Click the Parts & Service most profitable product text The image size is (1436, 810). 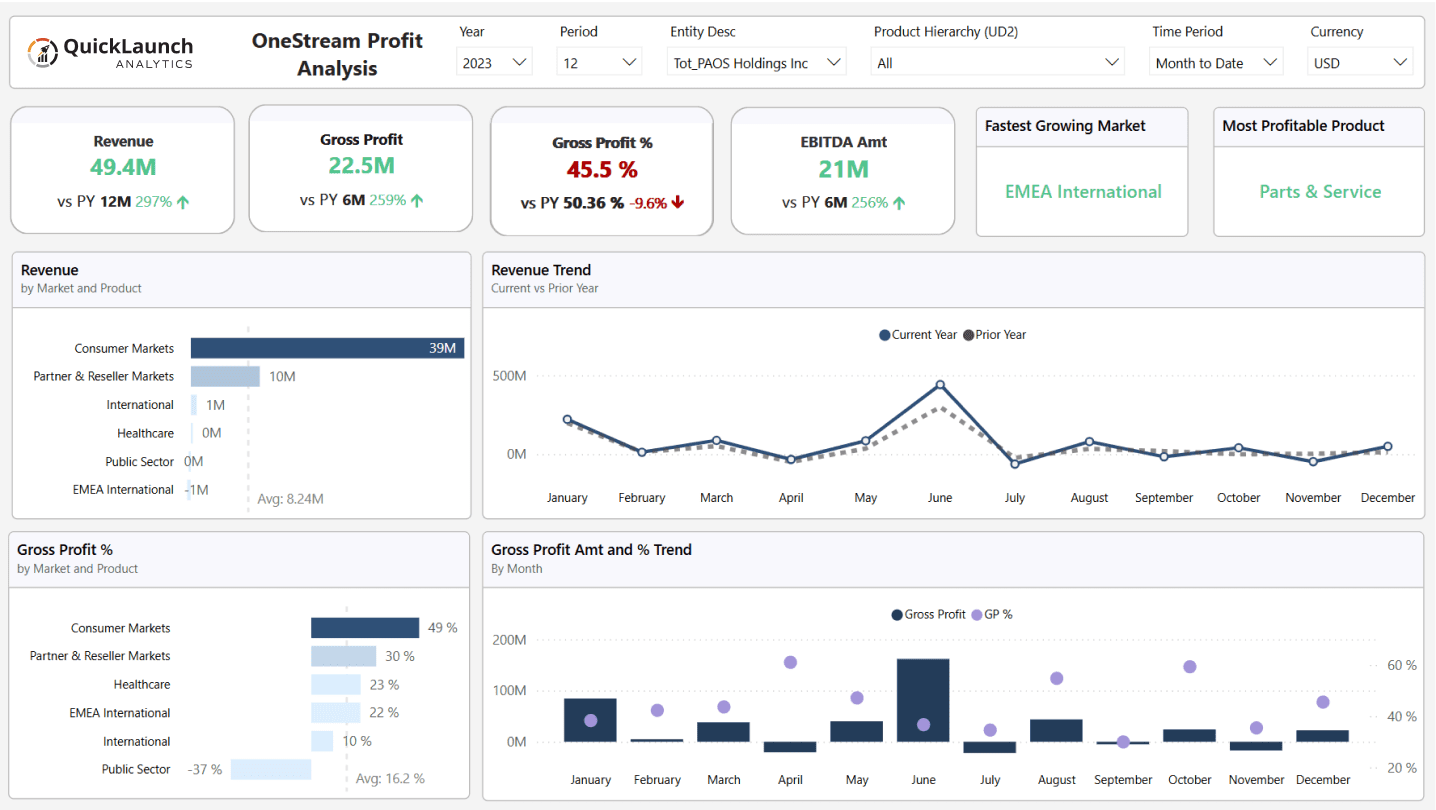point(1320,192)
